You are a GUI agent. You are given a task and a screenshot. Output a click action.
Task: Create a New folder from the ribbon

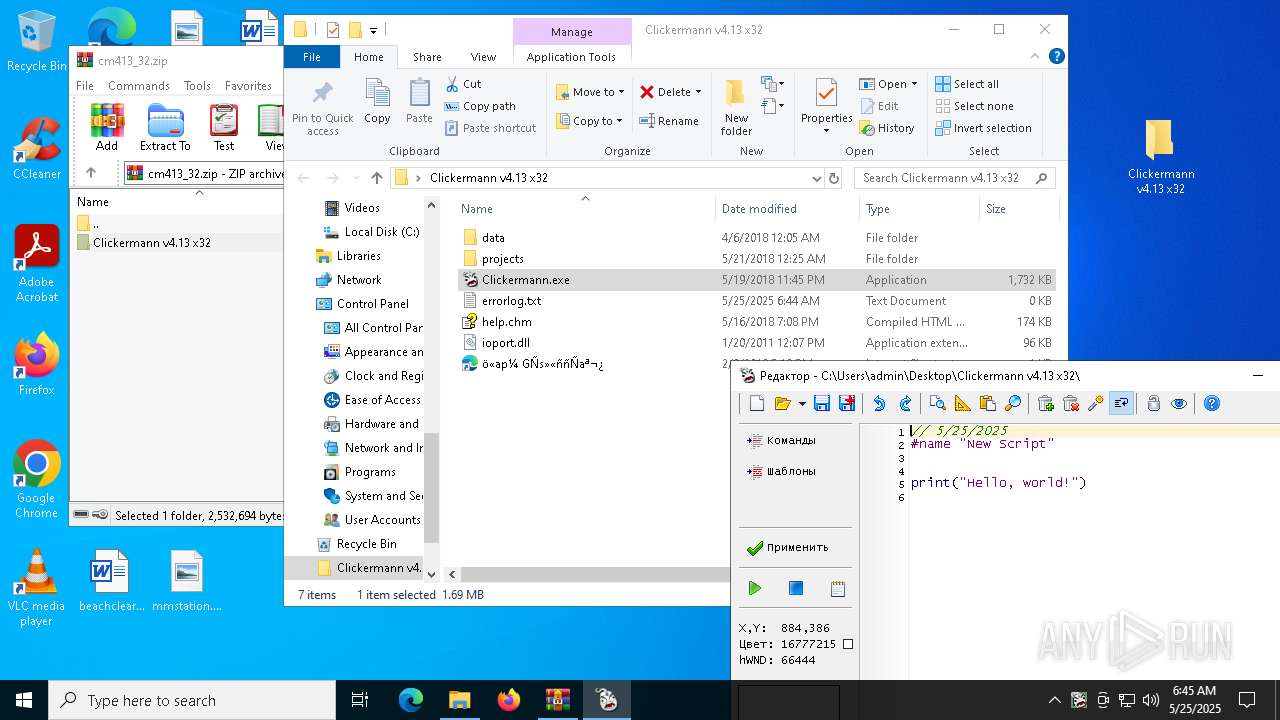click(x=736, y=108)
